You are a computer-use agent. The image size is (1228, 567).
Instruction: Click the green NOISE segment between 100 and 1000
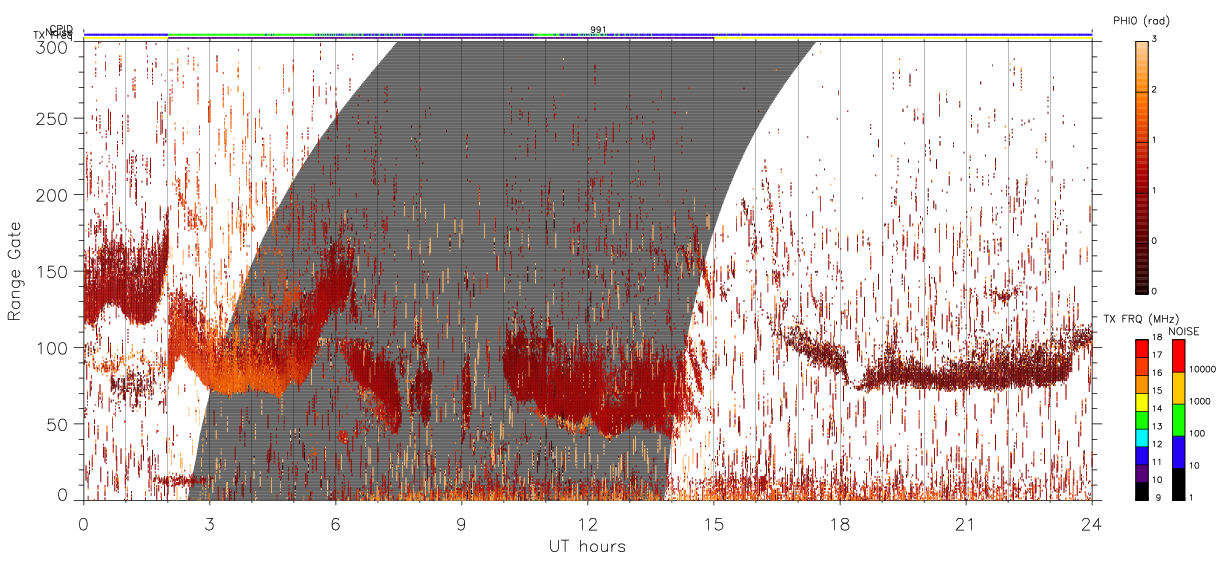click(x=1177, y=419)
